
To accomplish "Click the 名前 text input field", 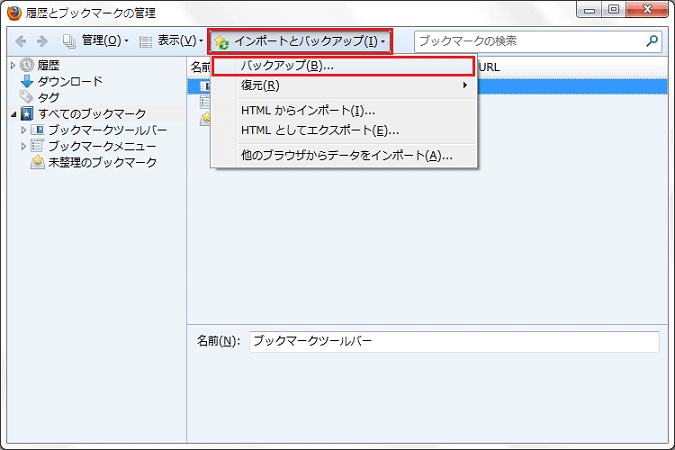I will click(x=453, y=341).
